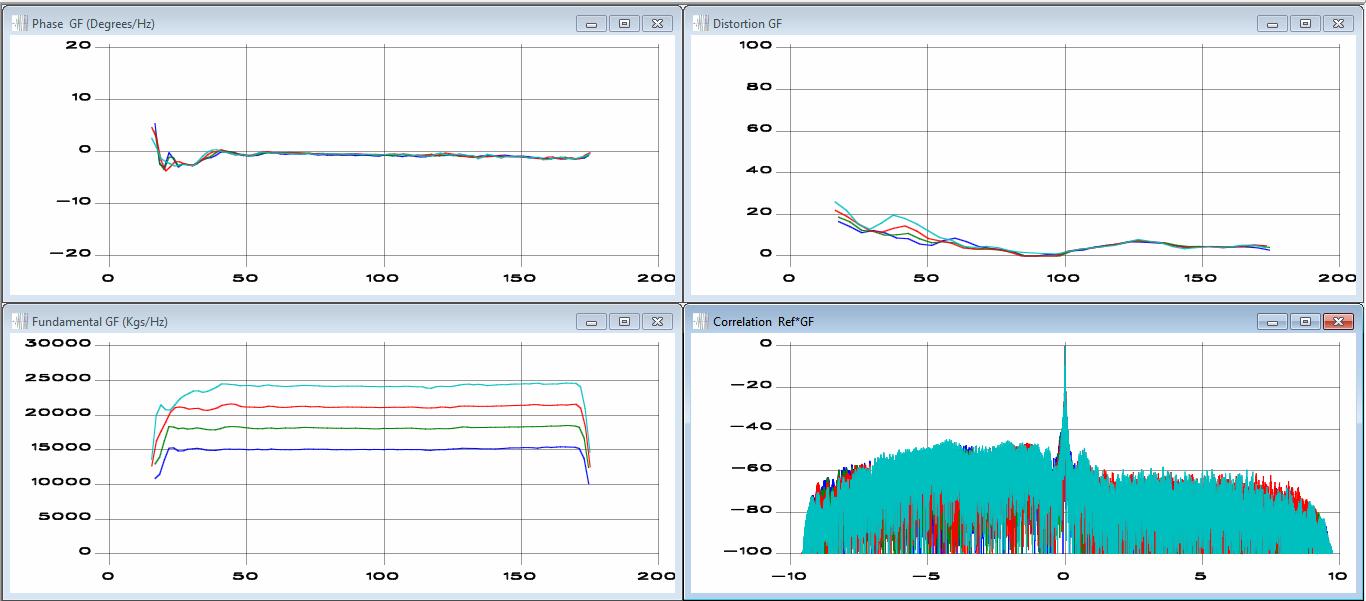Minimize the Correlation Ref*GF window

[1273, 321]
